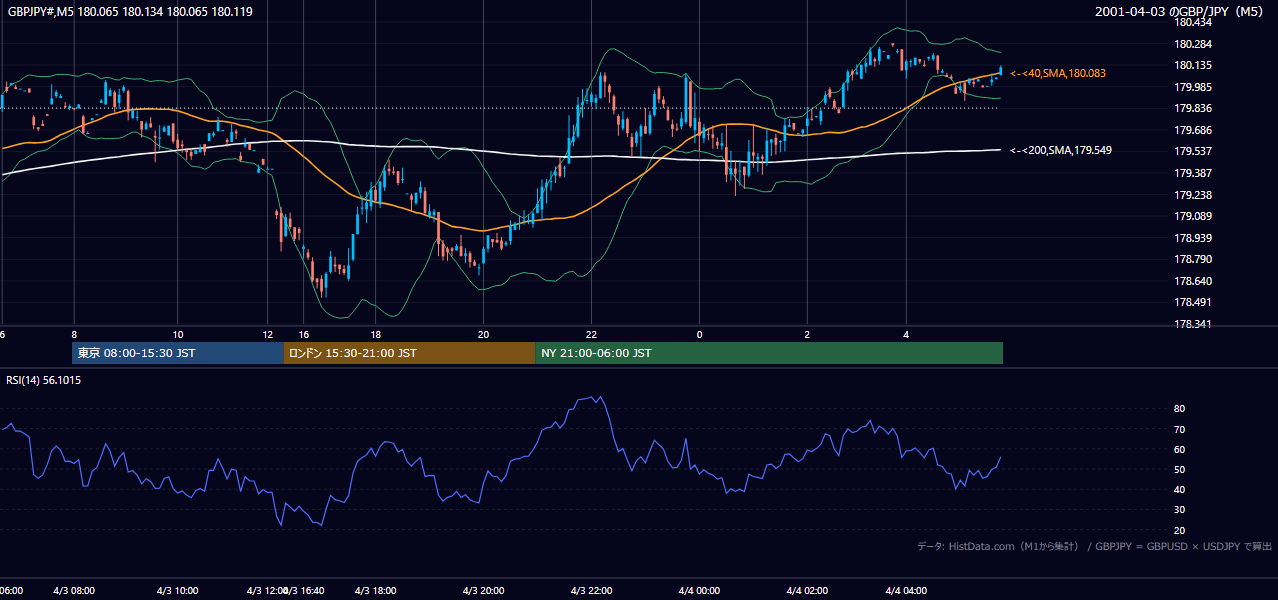1278x600 pixels.
Task: Click the 4/3 22:00 date label
Action: 591,591
